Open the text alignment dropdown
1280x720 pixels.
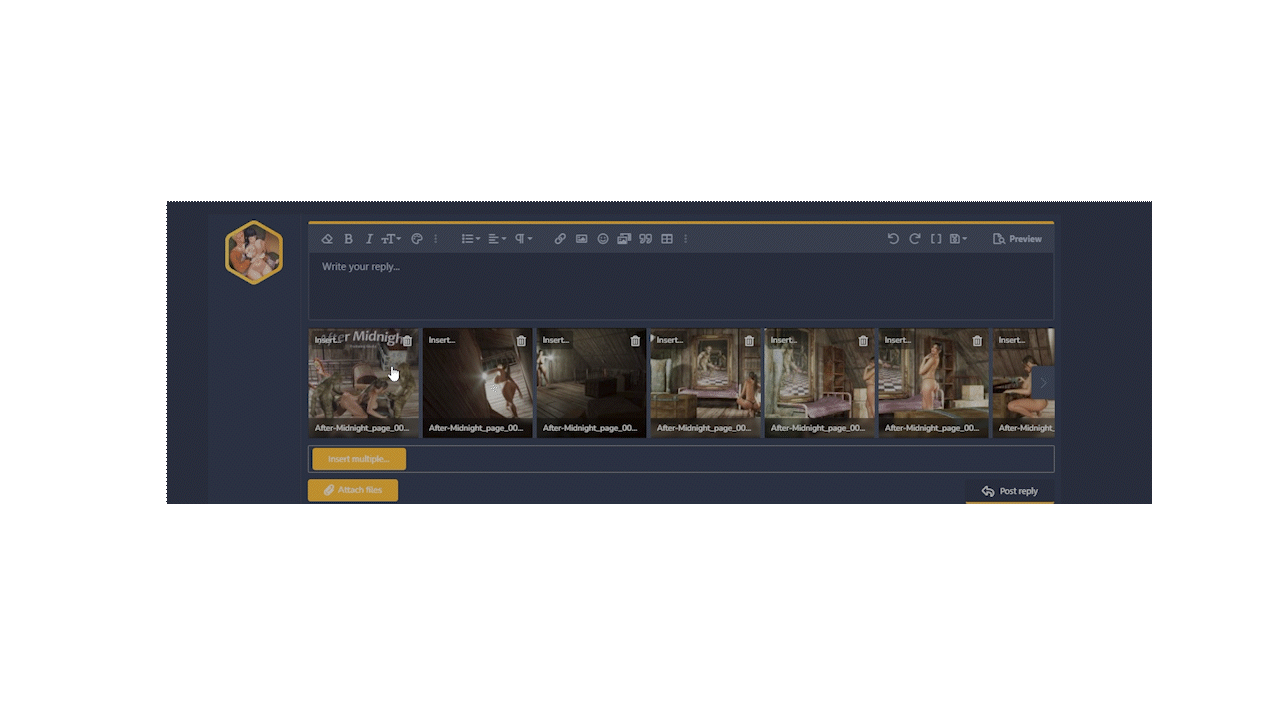[497, 239]
